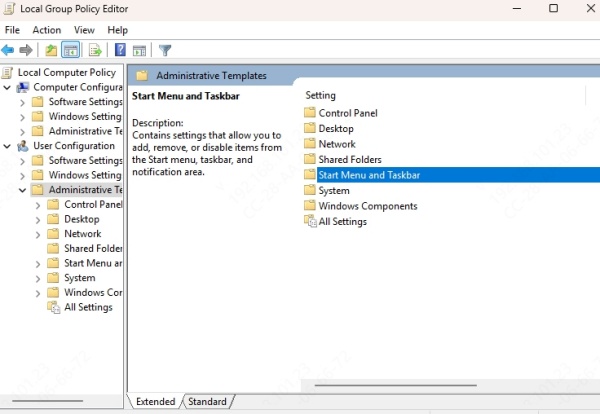Click the User Configuration icon in tree
The height and width of the screenshot is (414, 600).
[23, 146]
